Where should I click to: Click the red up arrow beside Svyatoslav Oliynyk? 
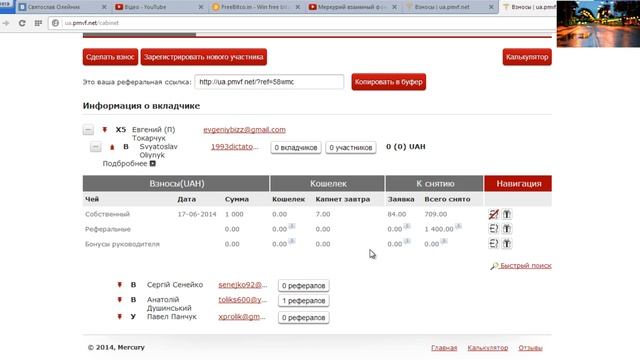click(x=112, y=147)
